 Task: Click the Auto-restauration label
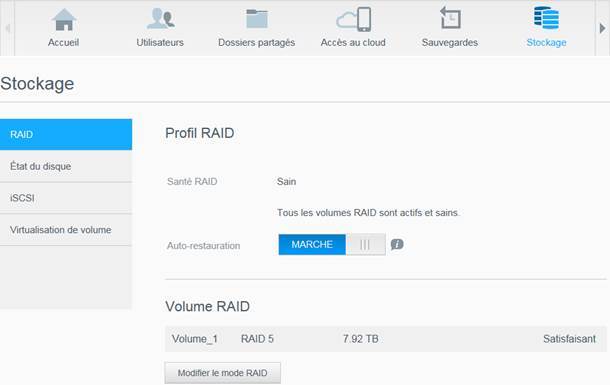(203, 246)
